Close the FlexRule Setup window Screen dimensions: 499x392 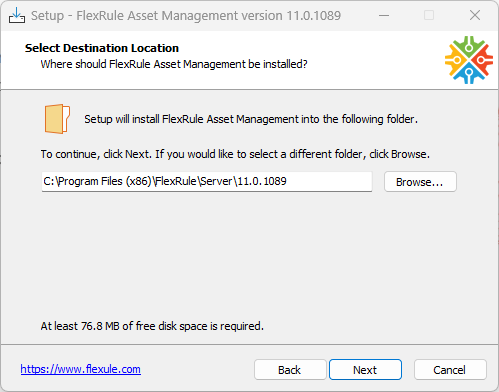click(x=475, y=15)
